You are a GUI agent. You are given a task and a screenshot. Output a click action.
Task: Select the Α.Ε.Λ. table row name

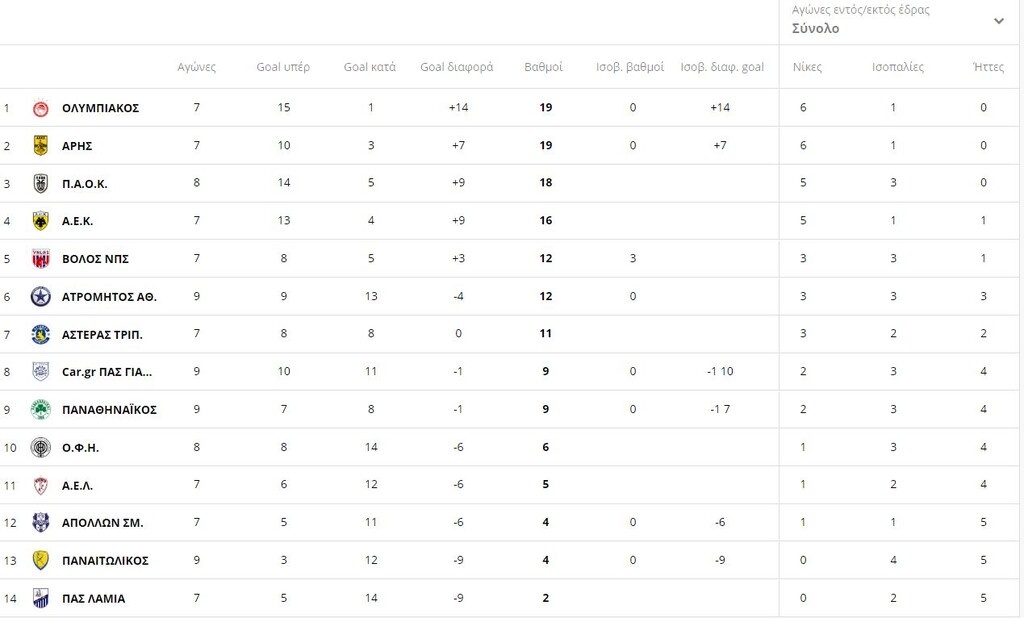[77, 486]
